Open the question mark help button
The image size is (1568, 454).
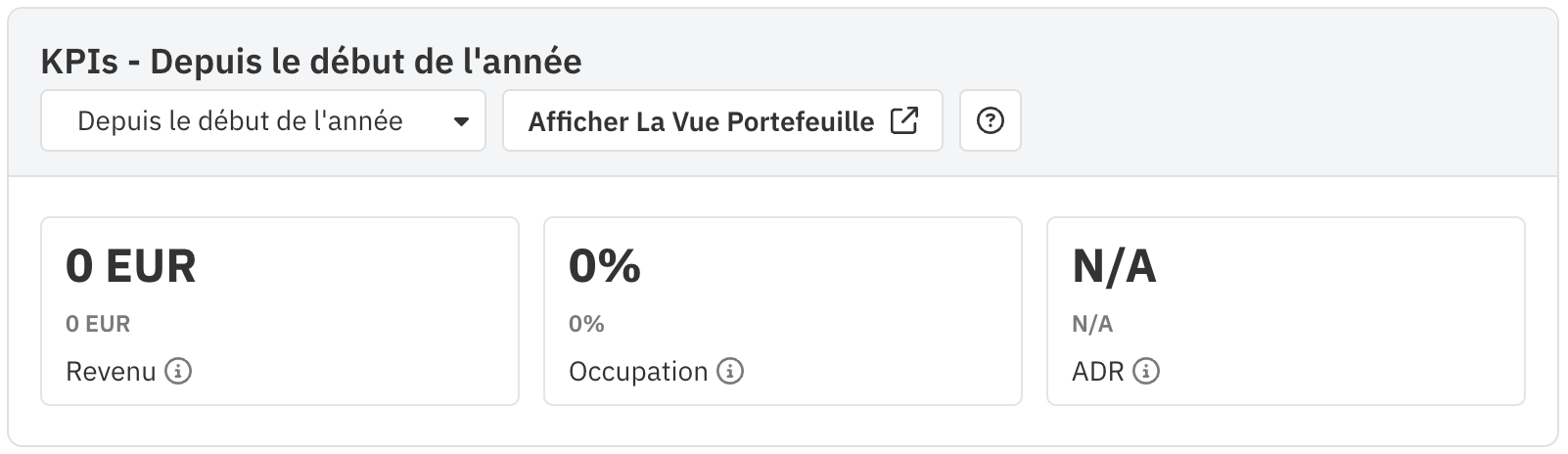(991, 120)
